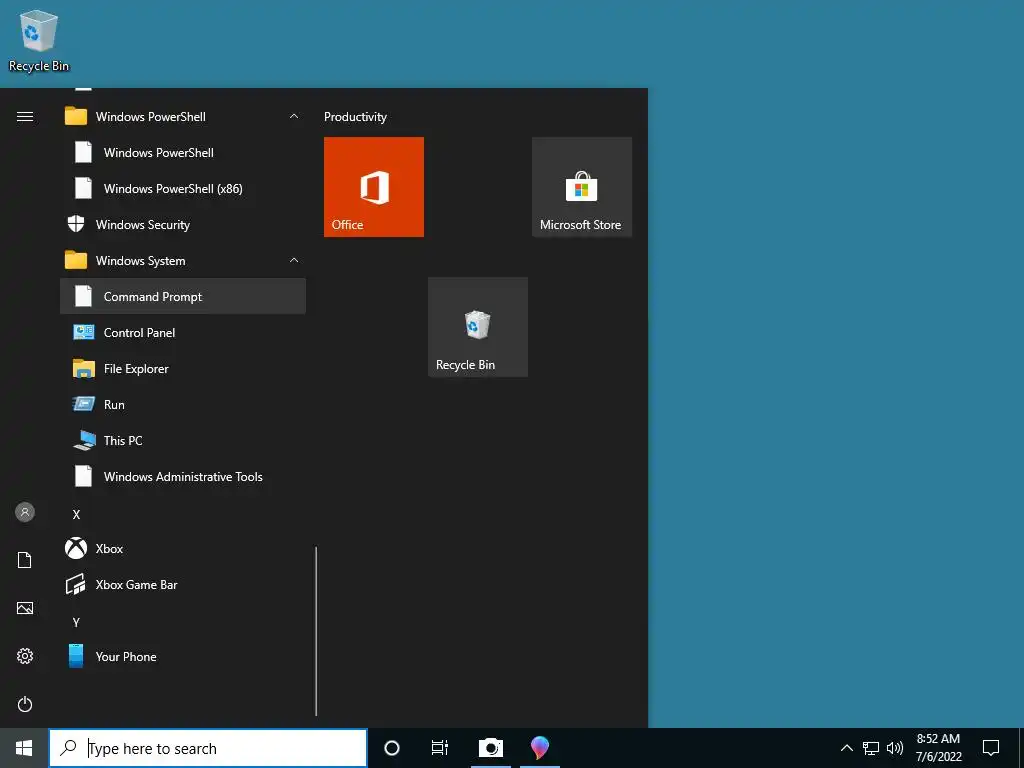Open Documents from Start sidebar
1024x768 pixels.
pos(25,560)
